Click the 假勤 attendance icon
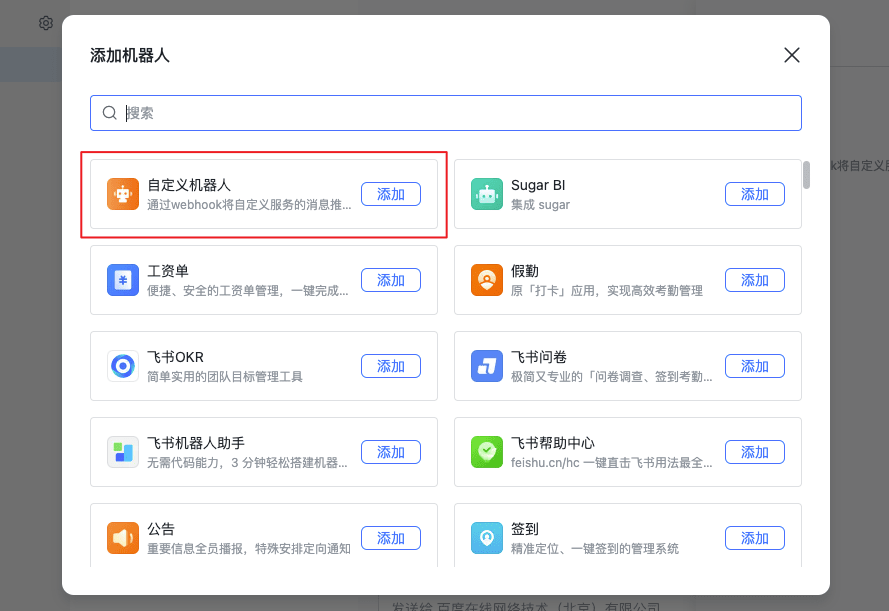This screenshot has width=889, height=611. click(486, 280)
